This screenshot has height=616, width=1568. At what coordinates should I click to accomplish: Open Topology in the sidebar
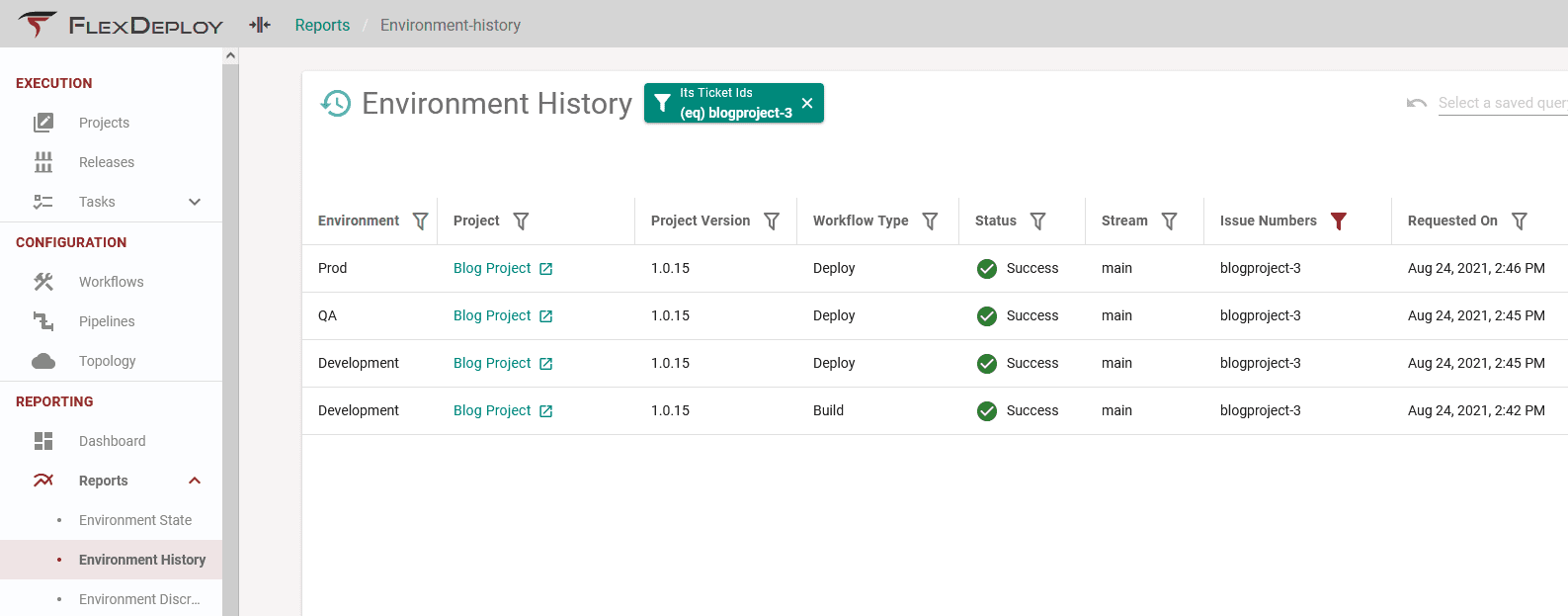108,361
